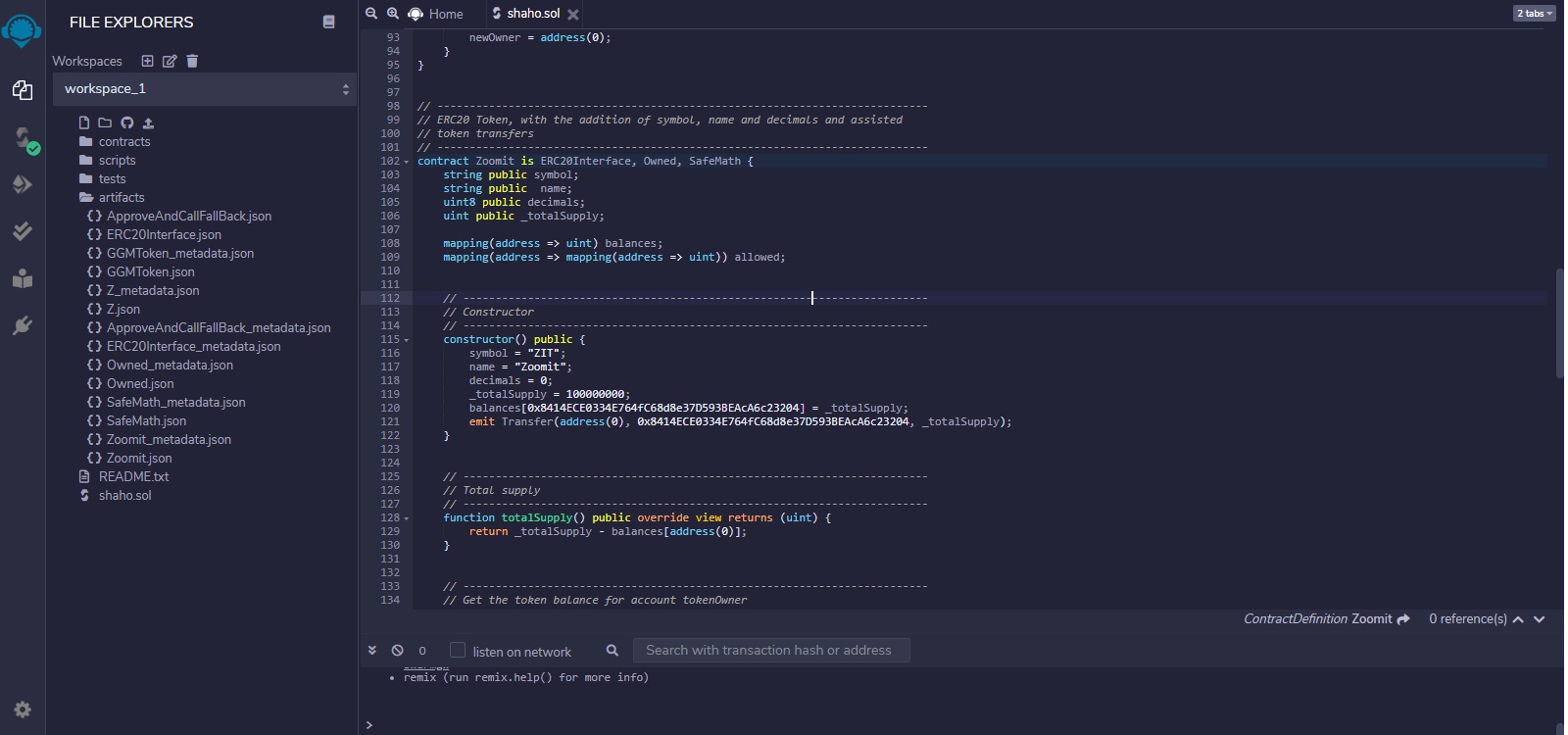Click transaction hash search field
Viewport: 1568px width, 735px height.
[x=771, y=651]
